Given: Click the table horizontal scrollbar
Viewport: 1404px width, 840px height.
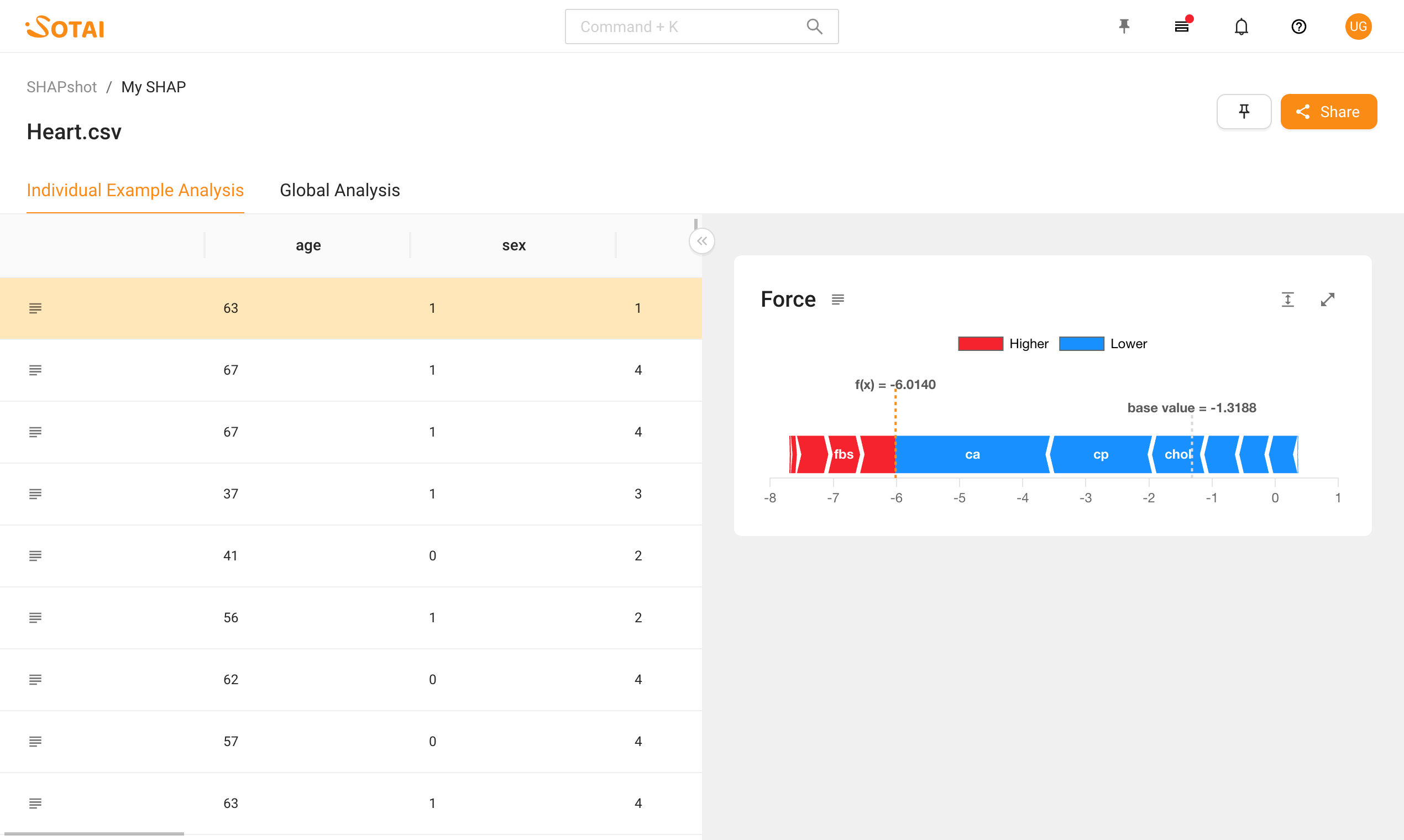Looking at the screenshot, I should coord(94,833).
